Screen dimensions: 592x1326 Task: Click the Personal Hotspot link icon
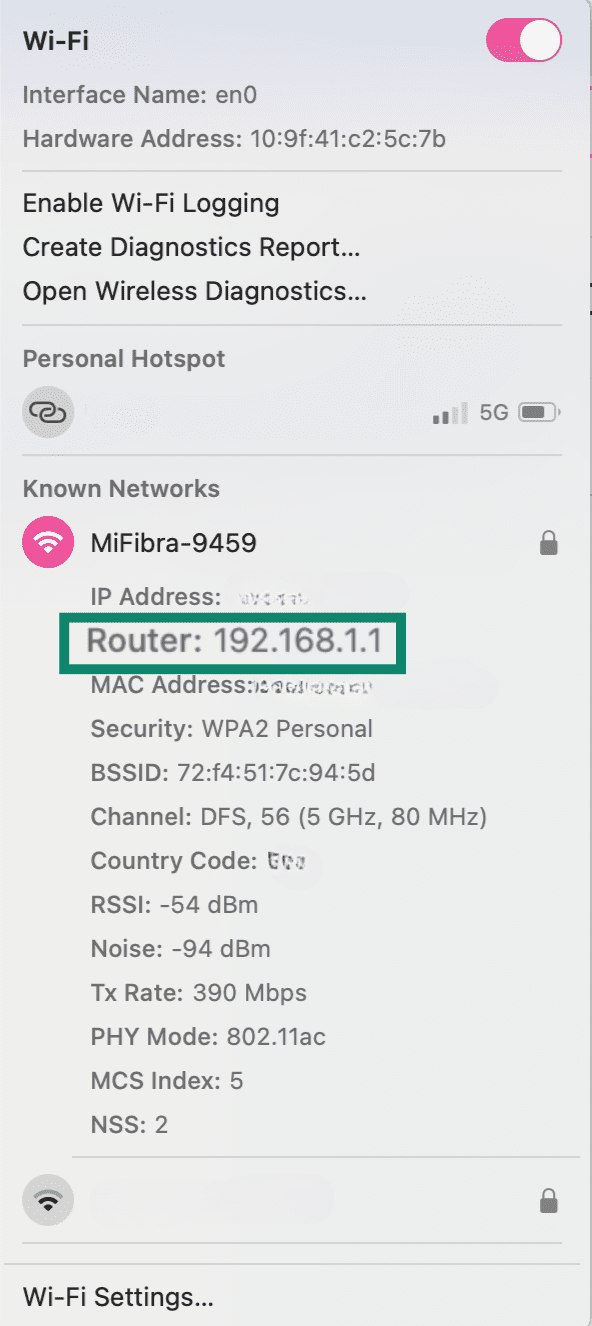(x=48, y=412)
